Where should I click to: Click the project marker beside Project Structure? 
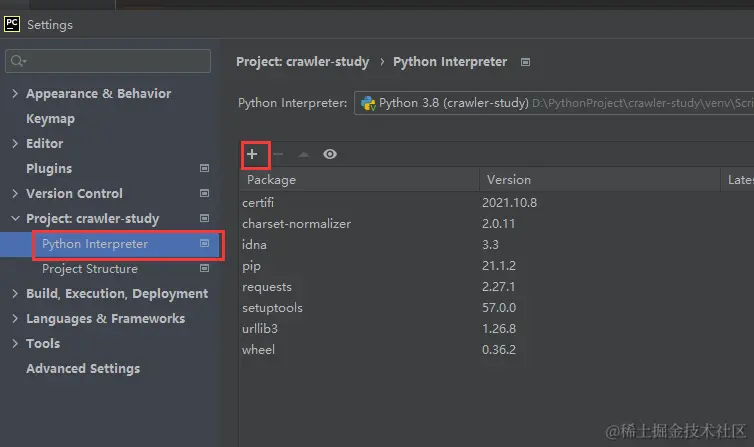pyautogui.click(x=204, y=268)
